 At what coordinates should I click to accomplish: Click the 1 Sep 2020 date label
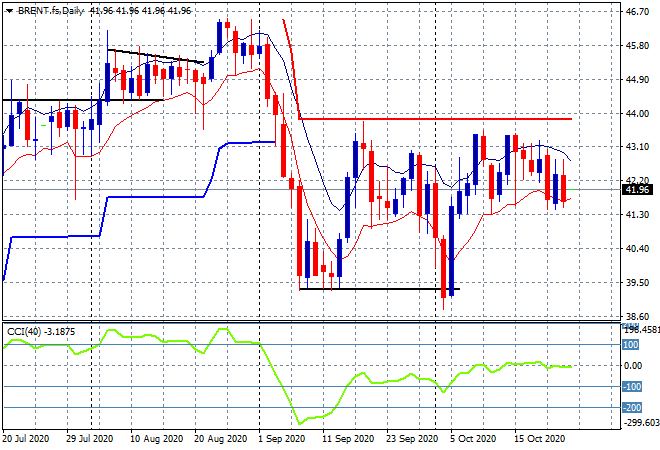point(284,439)
